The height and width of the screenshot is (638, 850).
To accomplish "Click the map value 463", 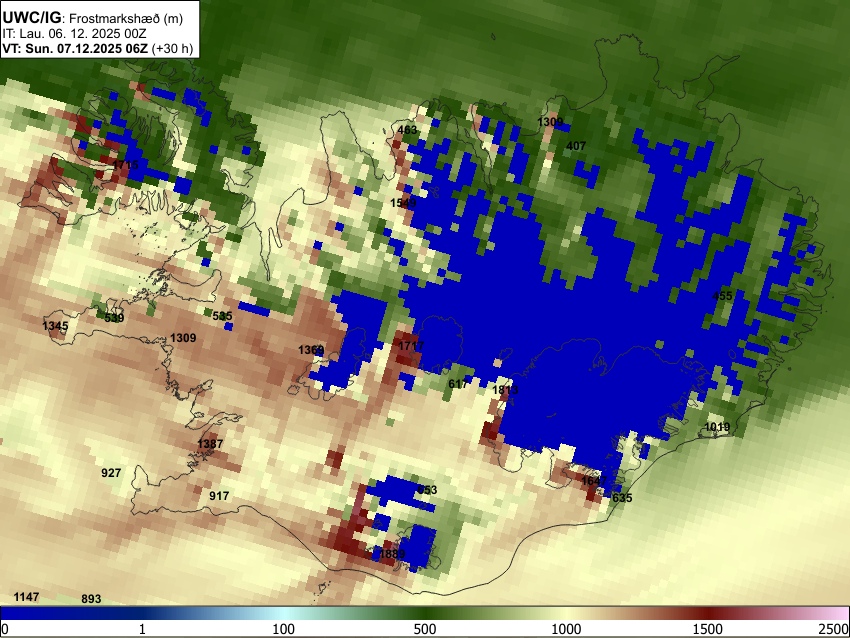I will tap(407, 130).
